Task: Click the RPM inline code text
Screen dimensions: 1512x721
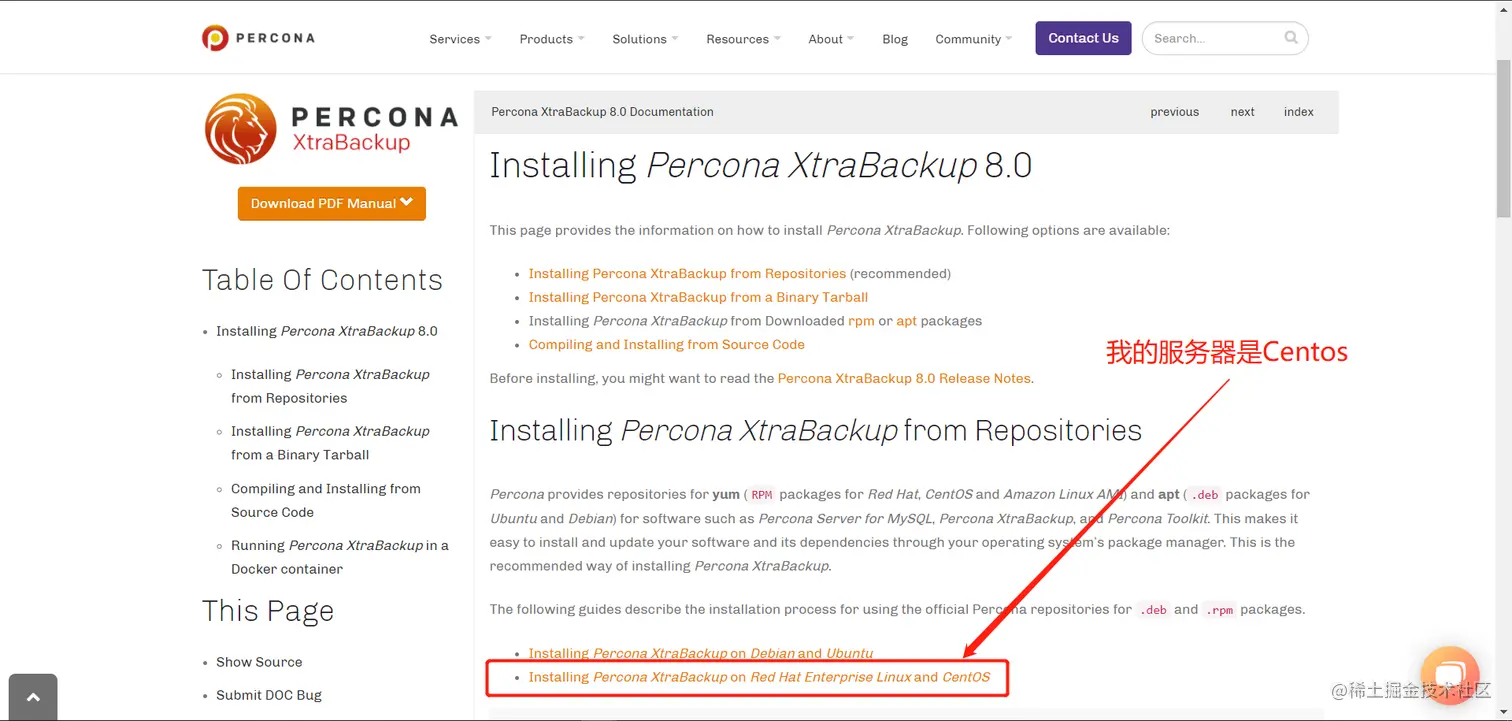Action: (762, 494)
